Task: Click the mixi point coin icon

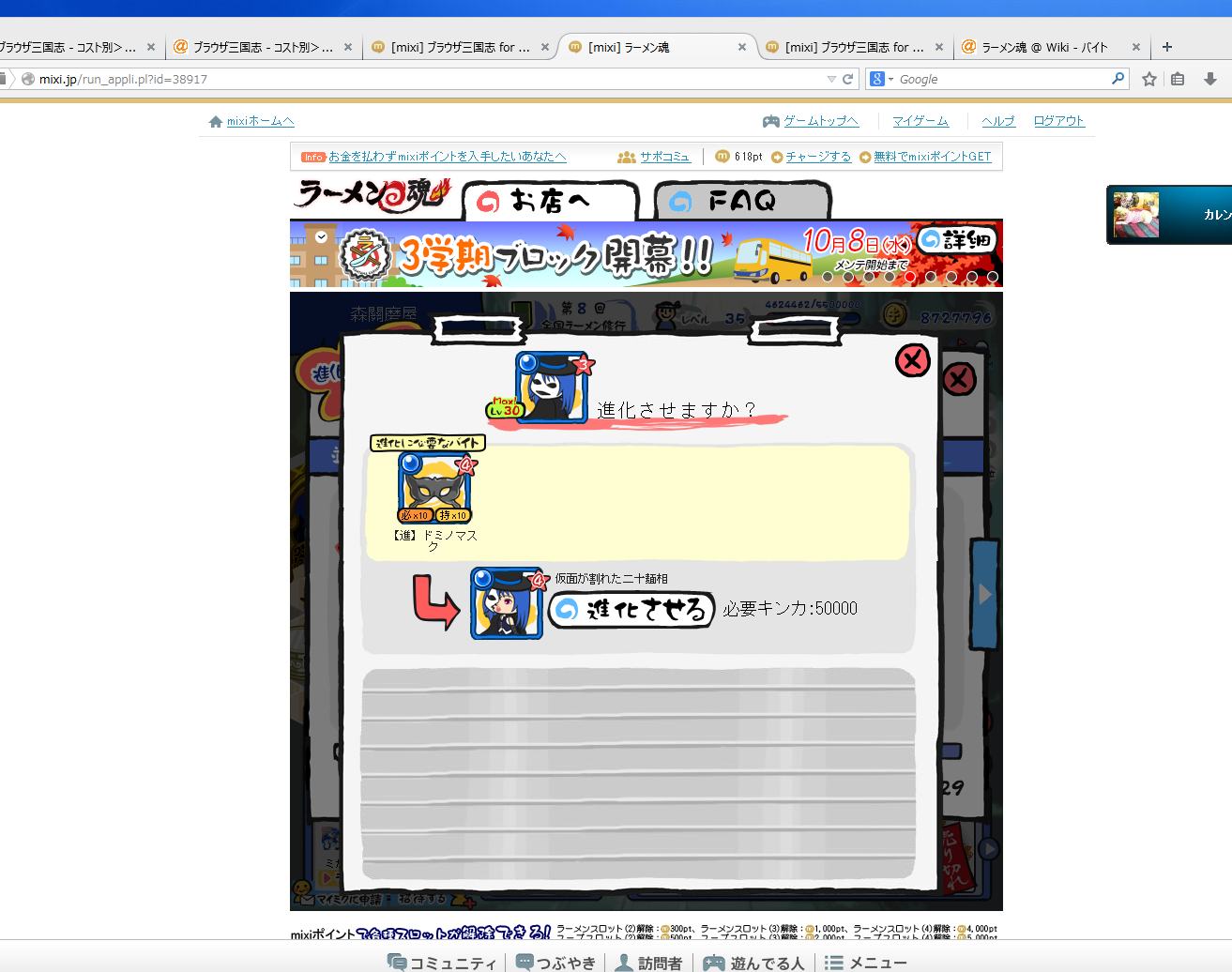Action: tap(722, 157)
